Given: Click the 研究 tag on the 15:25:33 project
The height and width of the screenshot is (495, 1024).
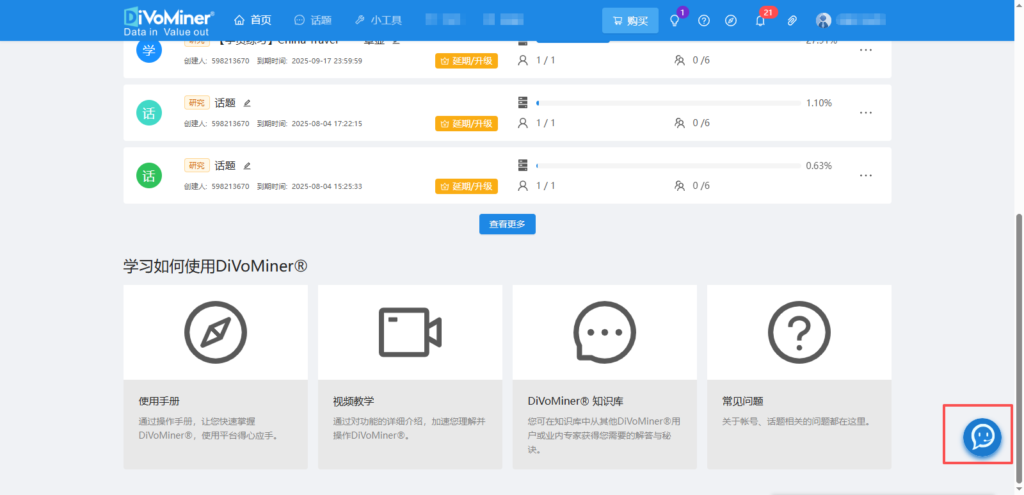Looking at the screenshot, I should click(x=197, y=165).
